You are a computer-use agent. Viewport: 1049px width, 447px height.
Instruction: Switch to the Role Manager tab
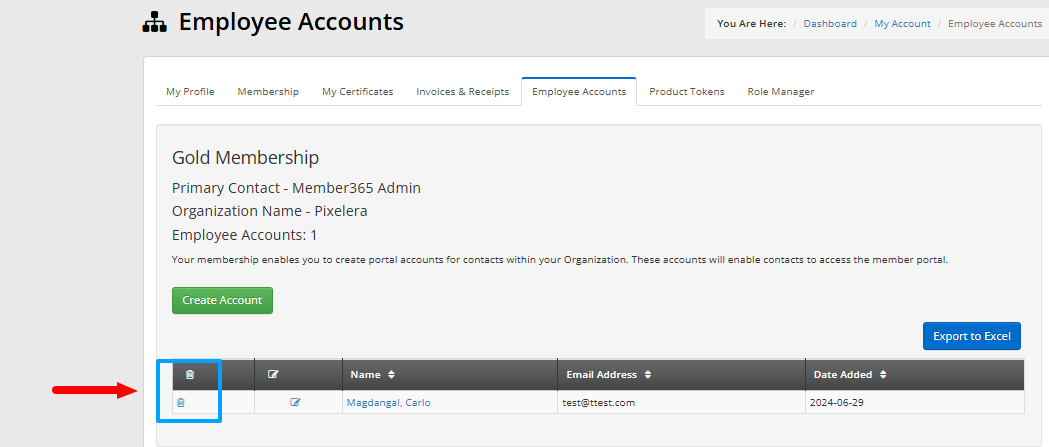[x=781, y=92]
